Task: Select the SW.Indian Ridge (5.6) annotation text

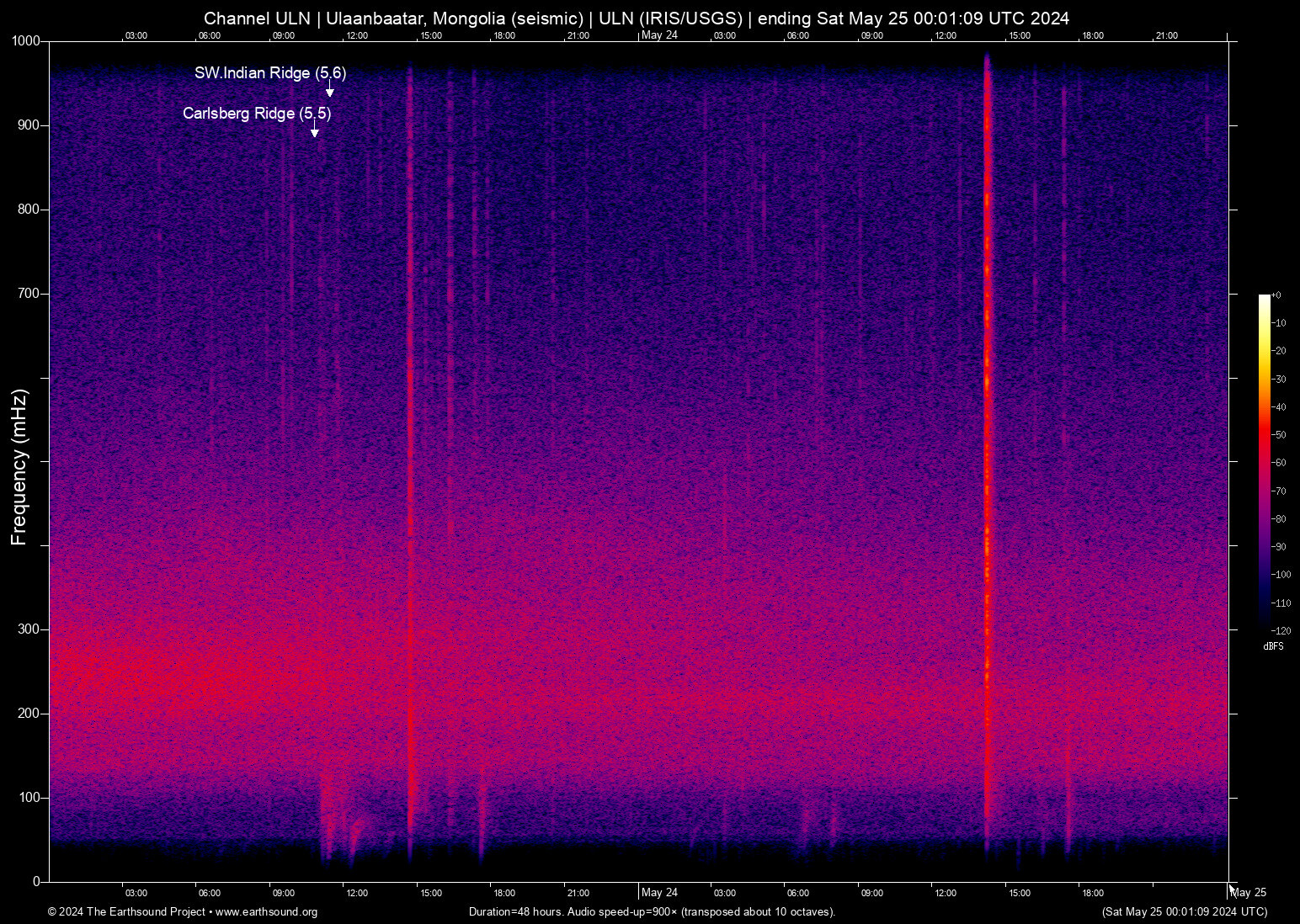Action: tap(269, 73)
